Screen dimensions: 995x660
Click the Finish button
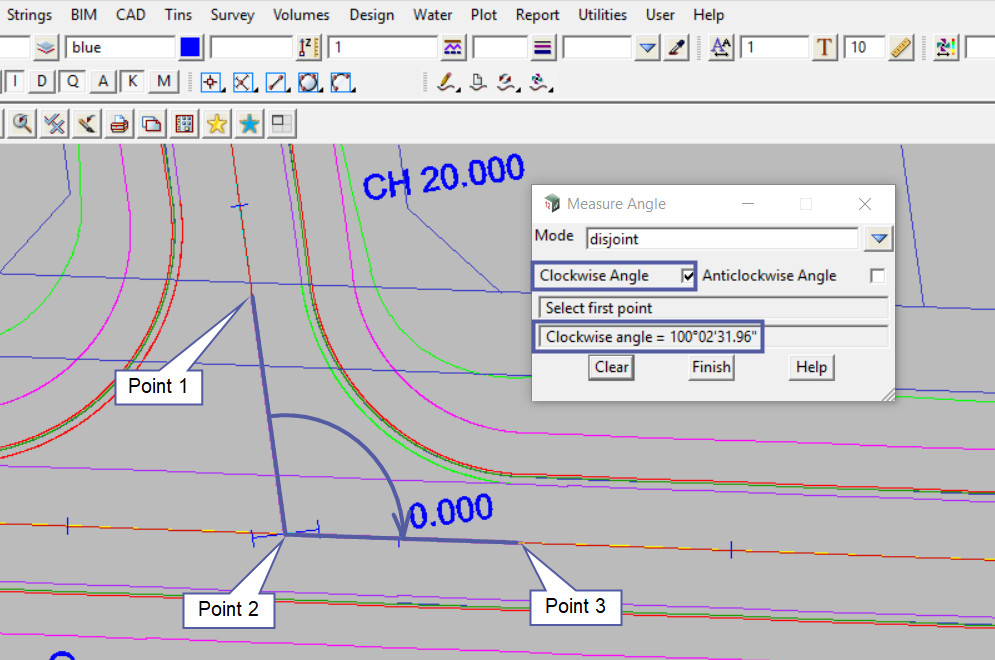(x=711, y=367)
